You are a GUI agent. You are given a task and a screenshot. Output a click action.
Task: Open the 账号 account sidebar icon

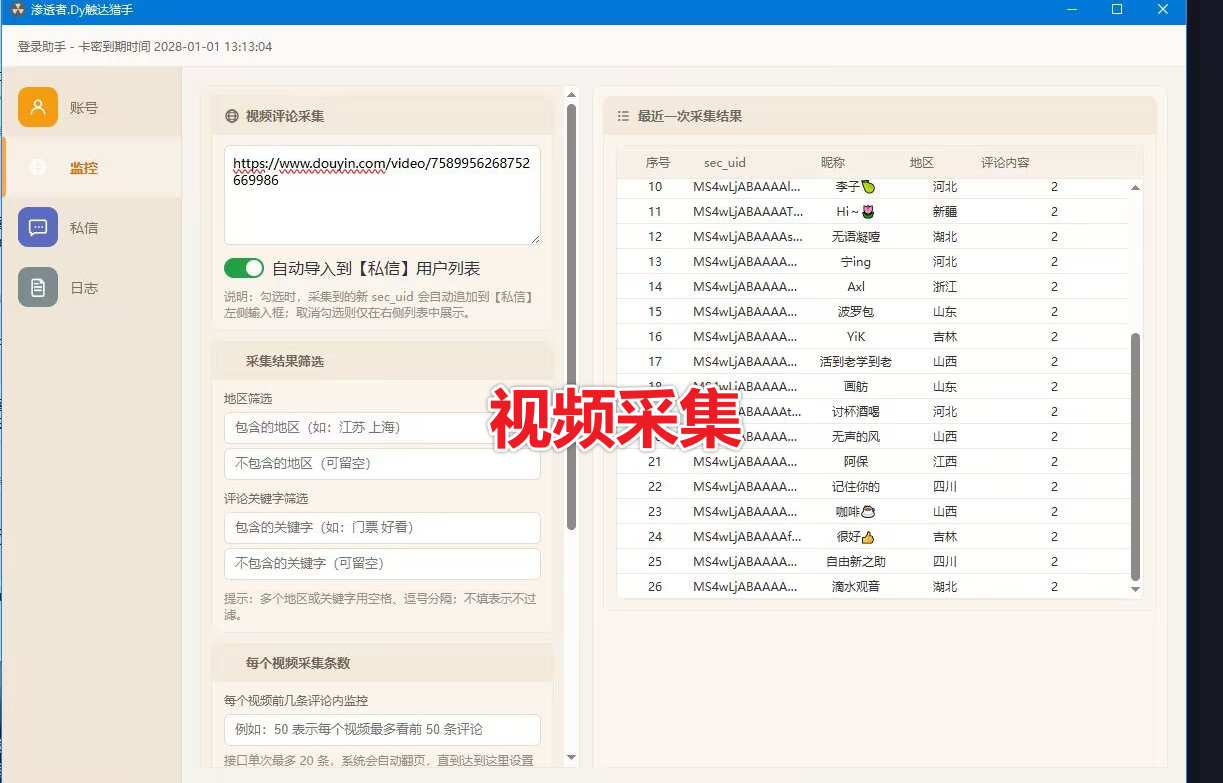pyautogui.click(x=38, y=108)
